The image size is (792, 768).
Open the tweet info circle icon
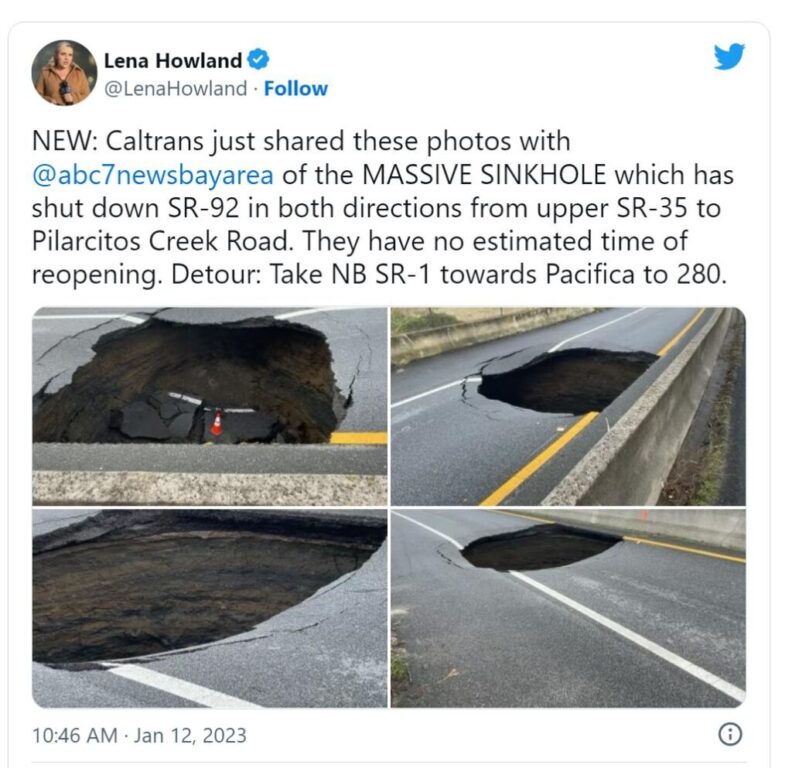click(x=730, y=734)
